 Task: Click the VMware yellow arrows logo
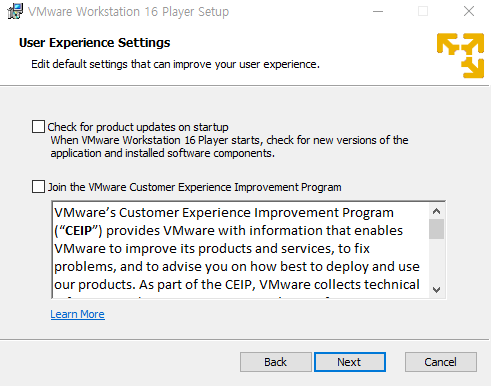(x=460, y=55)
